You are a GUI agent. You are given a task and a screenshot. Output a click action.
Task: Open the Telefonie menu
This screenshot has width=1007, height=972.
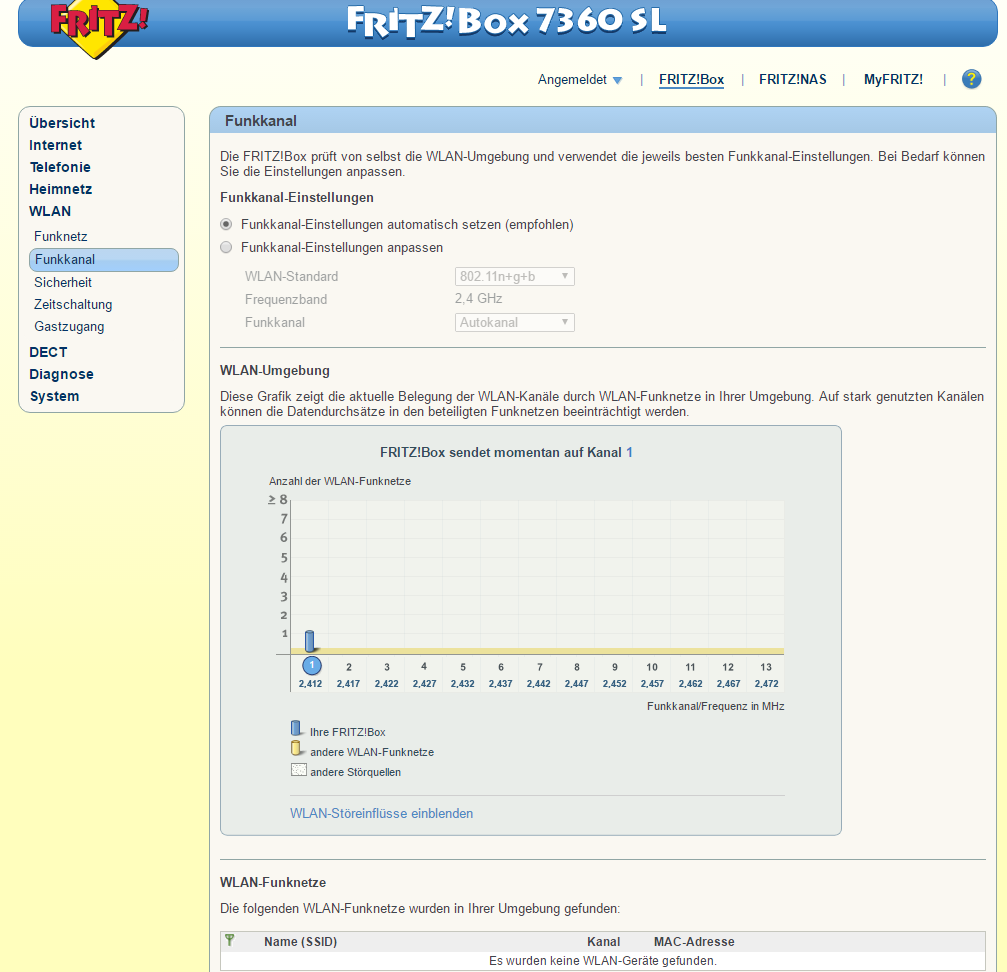[60, 167]
